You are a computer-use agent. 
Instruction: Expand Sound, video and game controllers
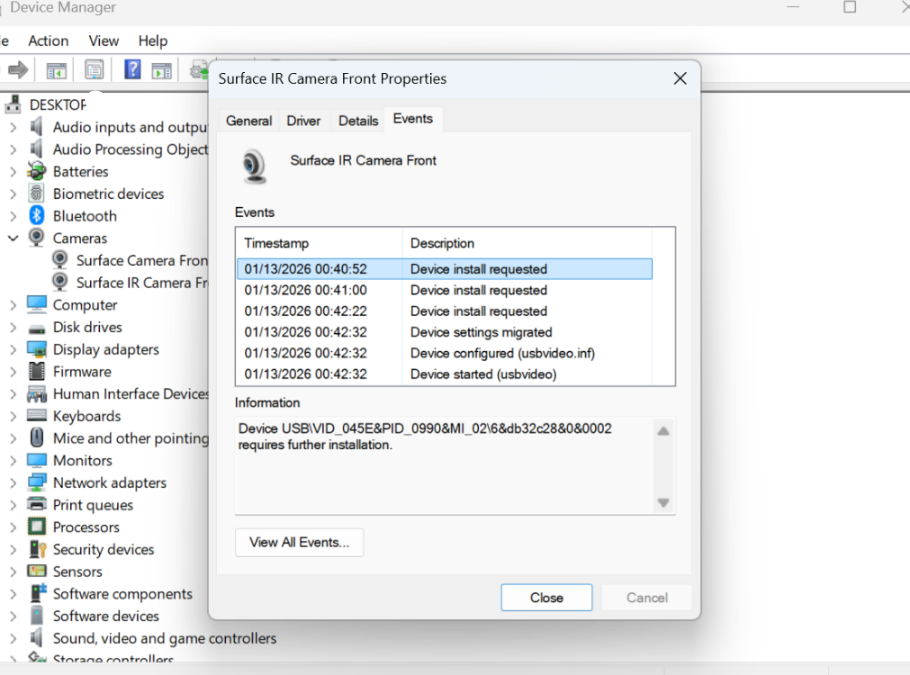click(13, 638)
